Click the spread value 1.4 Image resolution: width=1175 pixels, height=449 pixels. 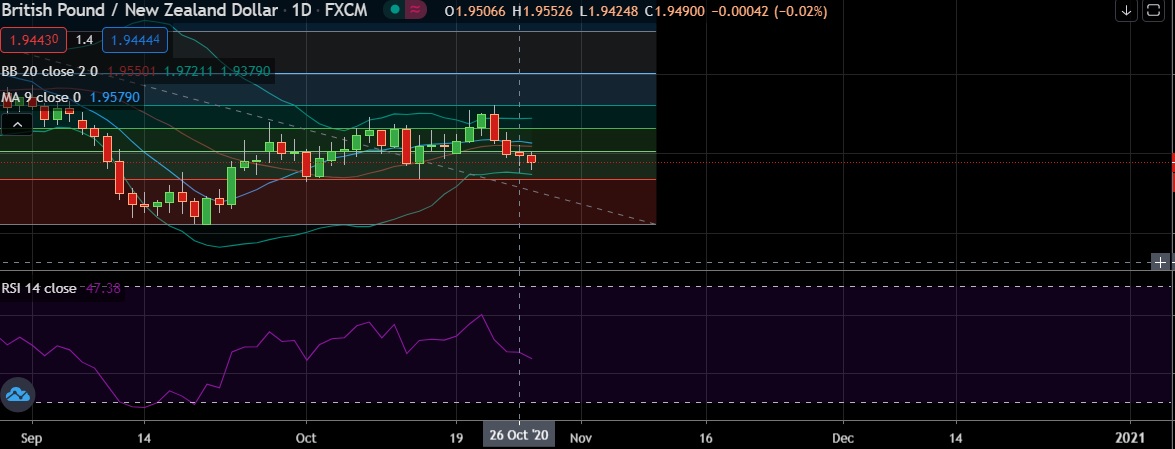tap(85, 40)
